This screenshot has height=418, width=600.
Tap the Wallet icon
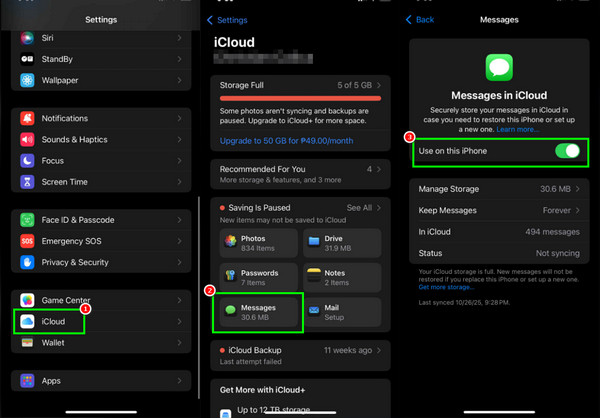click(27, 343)
